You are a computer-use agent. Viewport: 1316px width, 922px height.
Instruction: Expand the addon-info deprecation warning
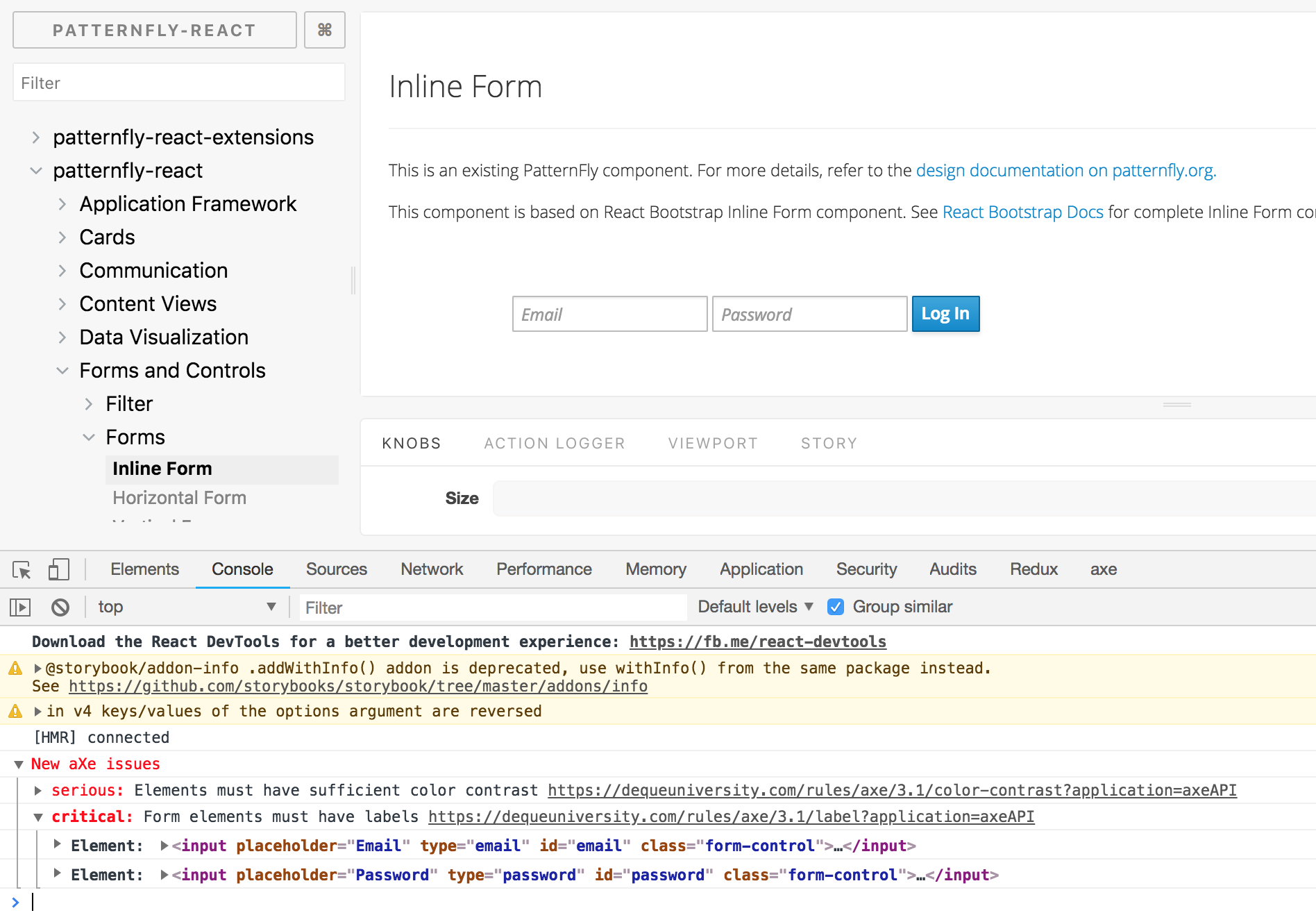pyautogui.click(x=38, y=669)
